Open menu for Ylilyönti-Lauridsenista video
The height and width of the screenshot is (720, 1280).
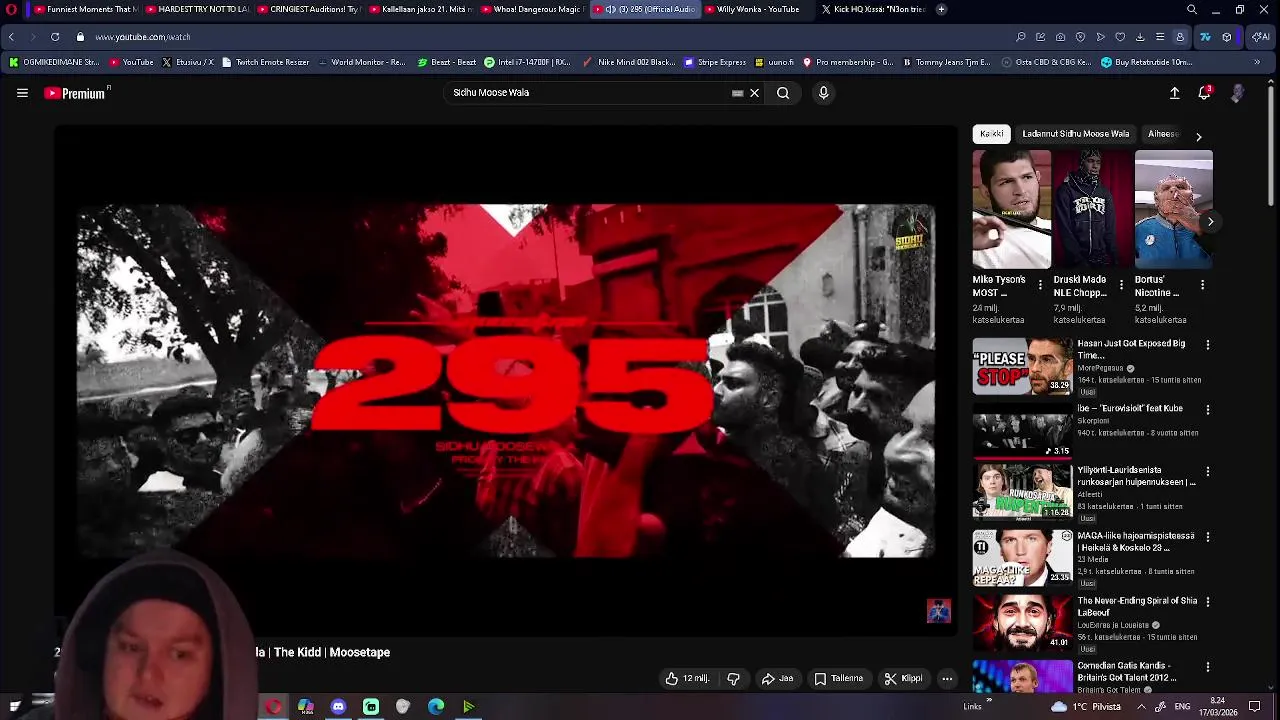coord(1207,471)
